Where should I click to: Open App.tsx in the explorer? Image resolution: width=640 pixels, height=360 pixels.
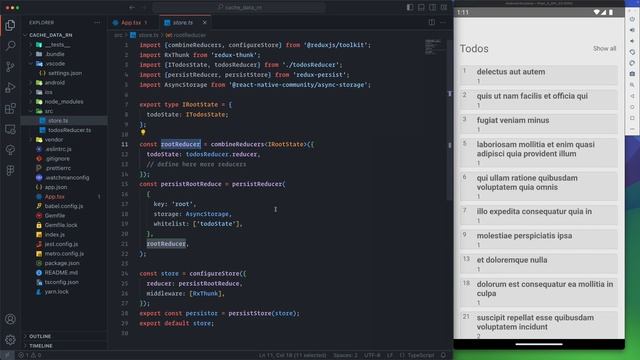tap(55, 197)
